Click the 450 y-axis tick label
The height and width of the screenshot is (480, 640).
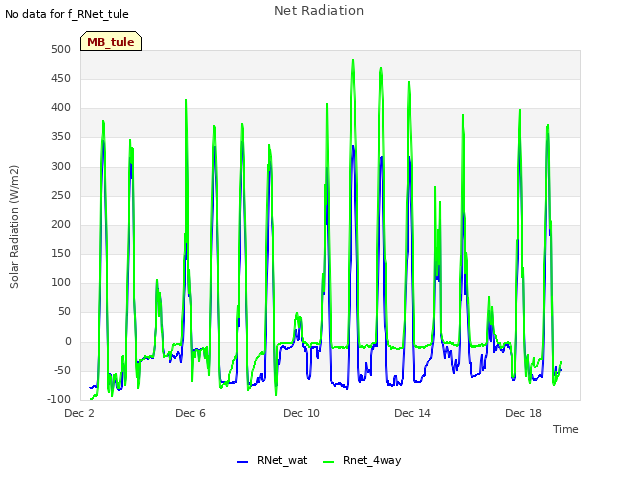pyautogui.click(x=61, y=78)
